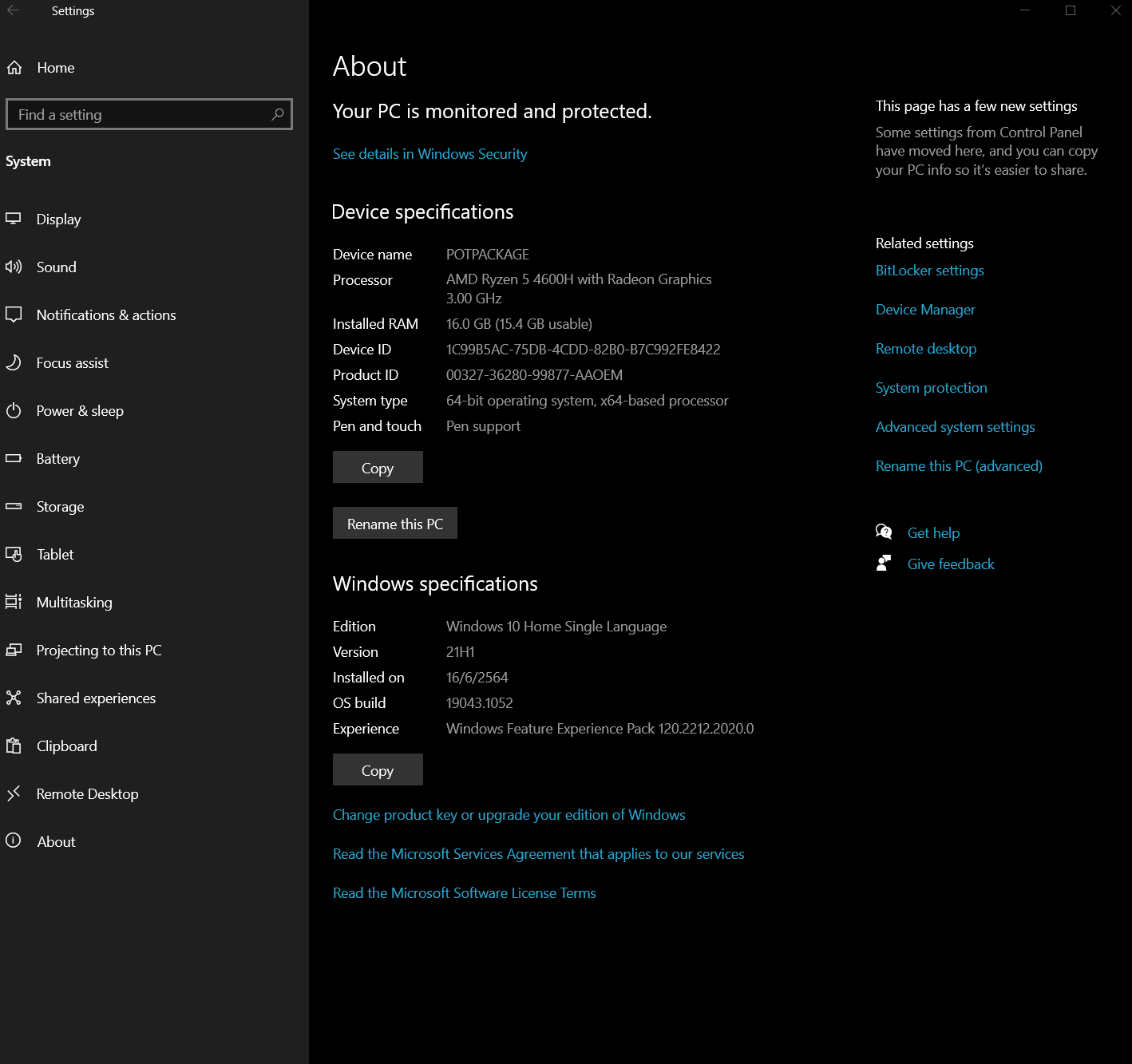Click the Product ID value 00327-36280-99877-AAOEM
Screen dimensions: 1132x1064
click(x=534, y=375)
